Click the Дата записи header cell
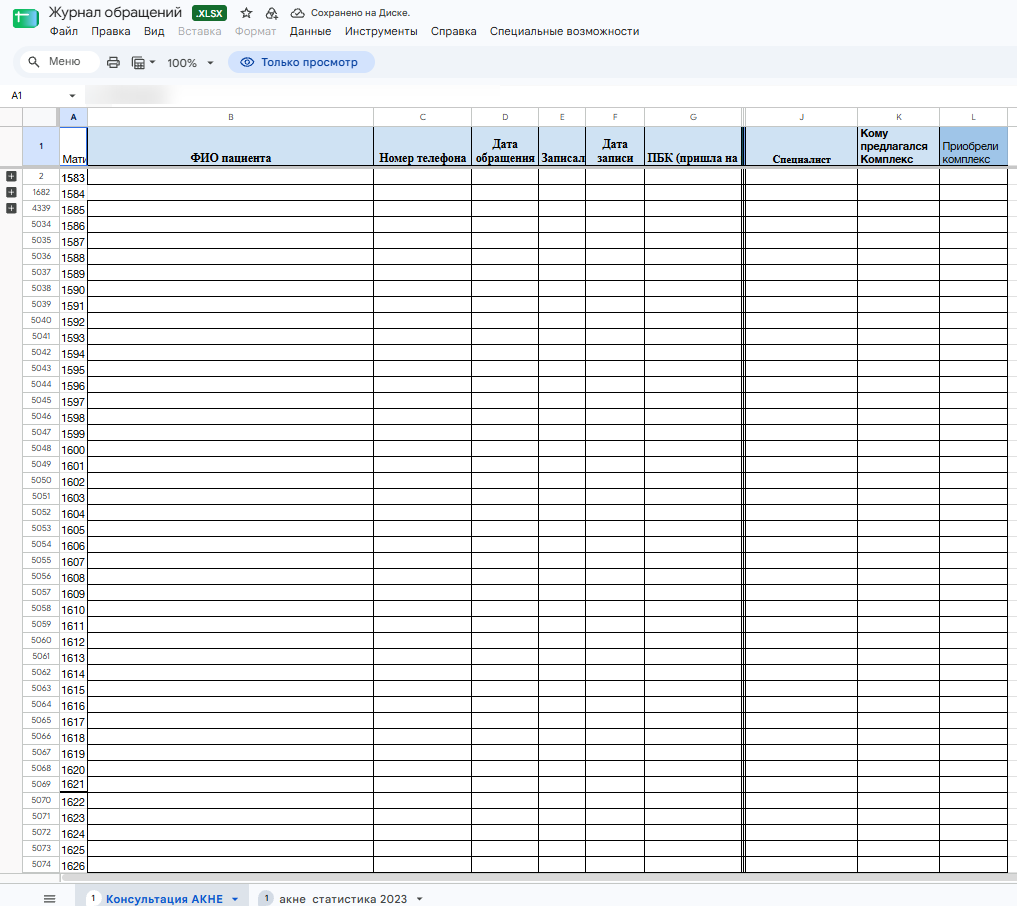 tap(615, 147)
